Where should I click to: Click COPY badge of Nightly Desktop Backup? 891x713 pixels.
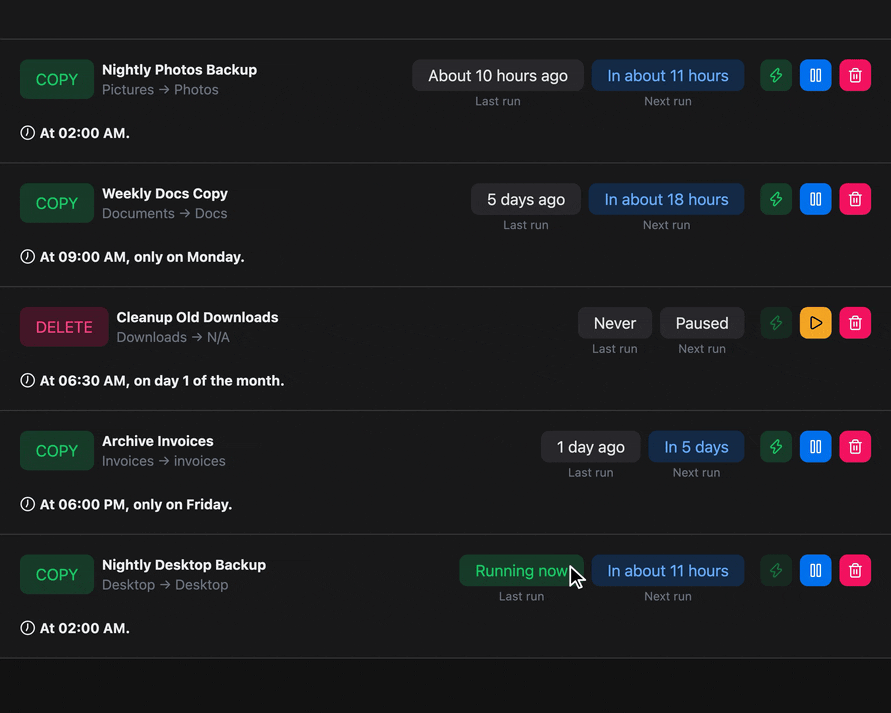pyautogui.click(x=57, y=575)
